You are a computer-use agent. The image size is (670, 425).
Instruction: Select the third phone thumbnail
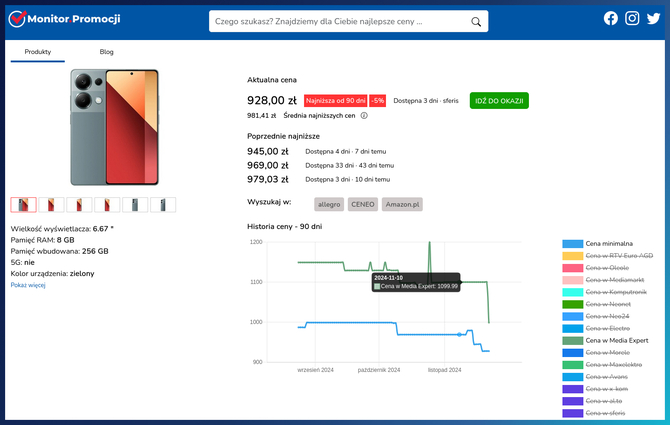tap(79, 205)
